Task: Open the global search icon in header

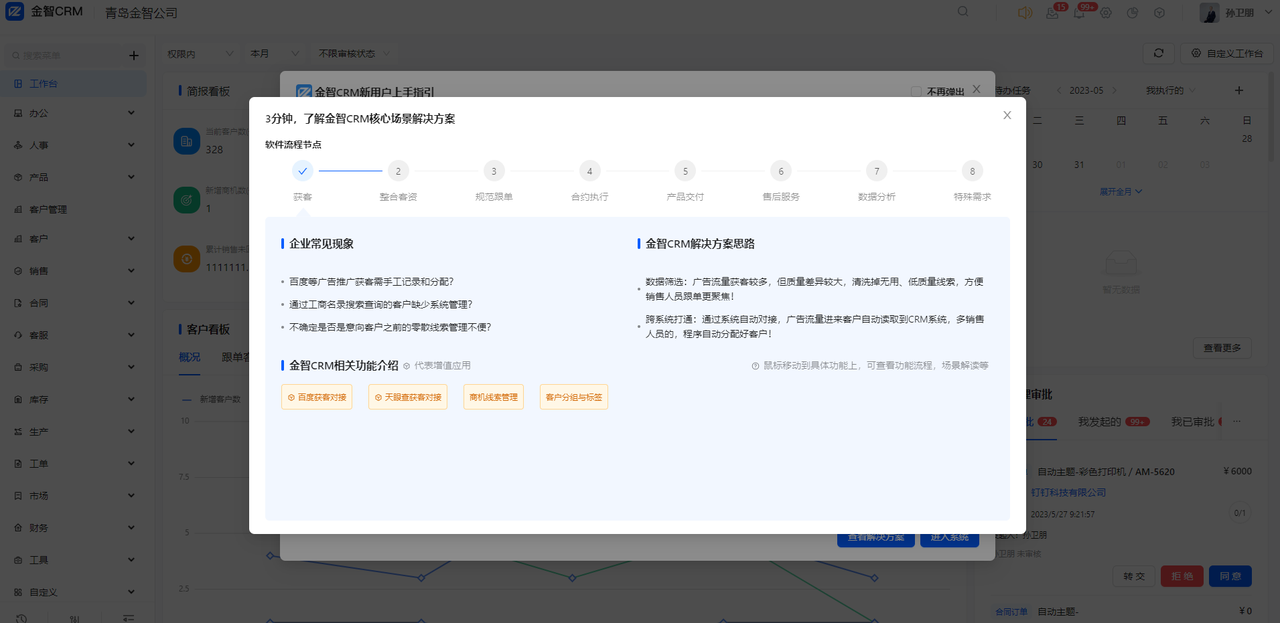Action: pyautogui.click(x=963, y=12)
